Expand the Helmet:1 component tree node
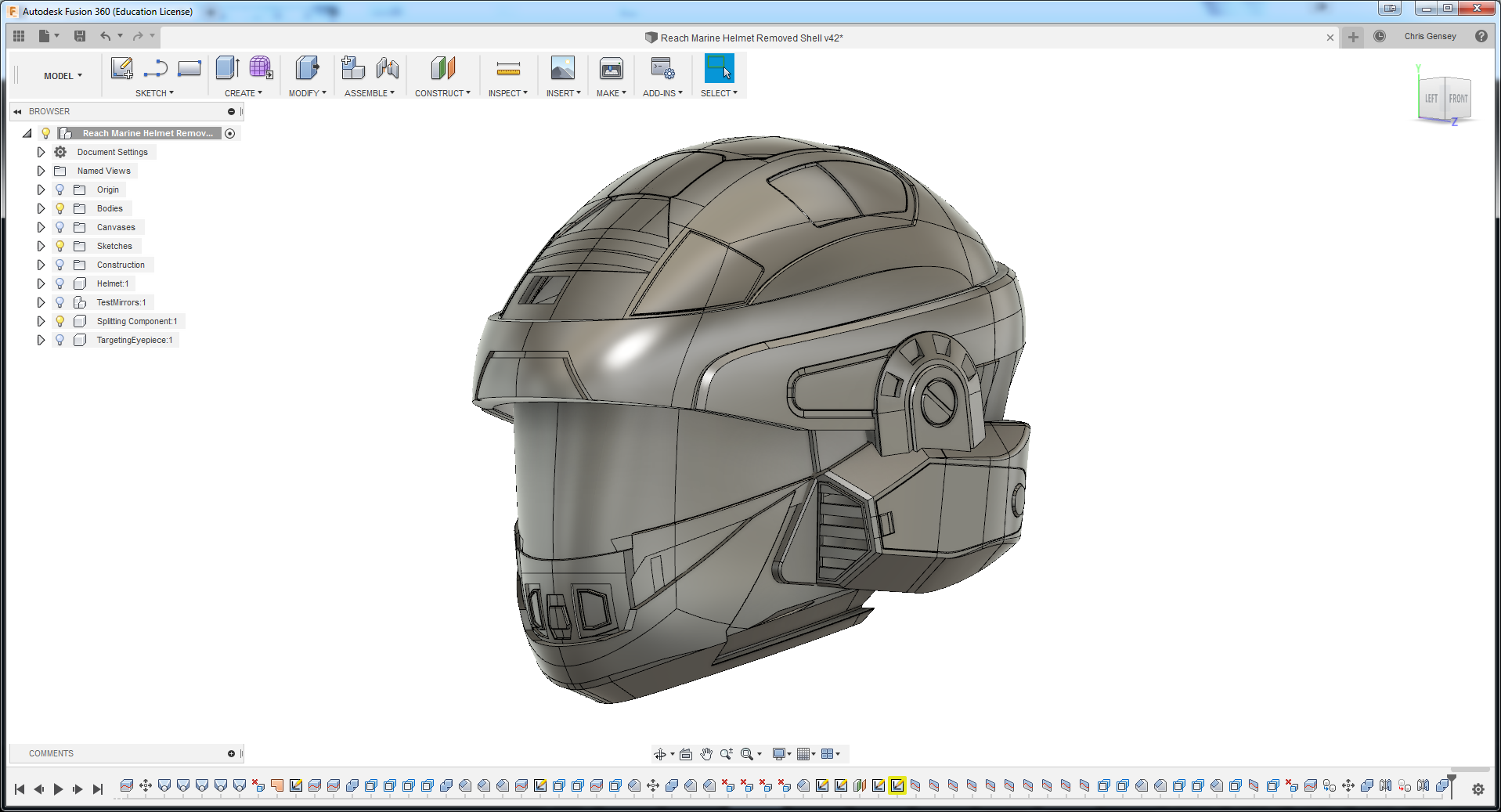1501x812 pixels. 41,283
